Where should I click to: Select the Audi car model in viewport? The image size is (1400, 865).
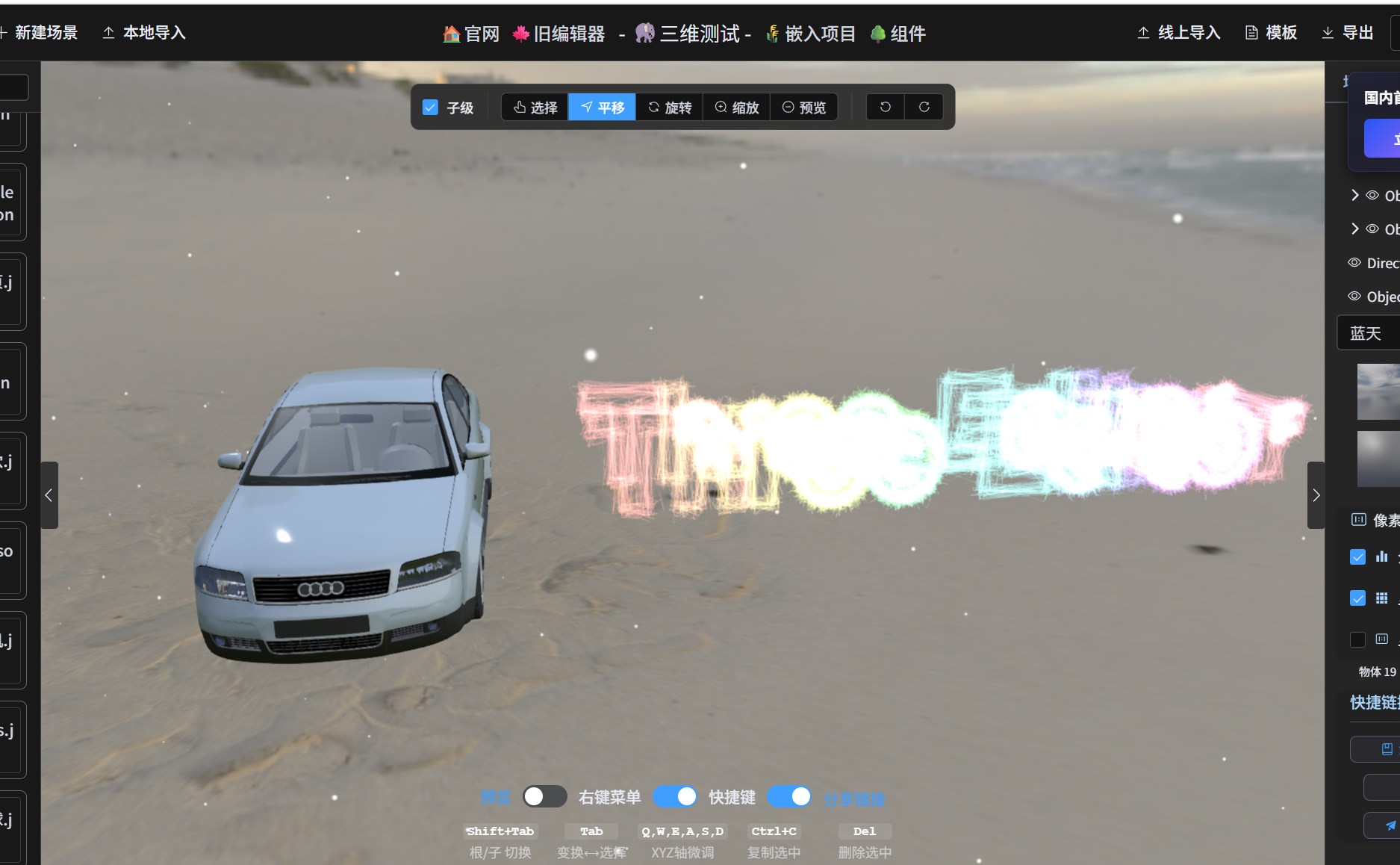(x=343, y=515)
